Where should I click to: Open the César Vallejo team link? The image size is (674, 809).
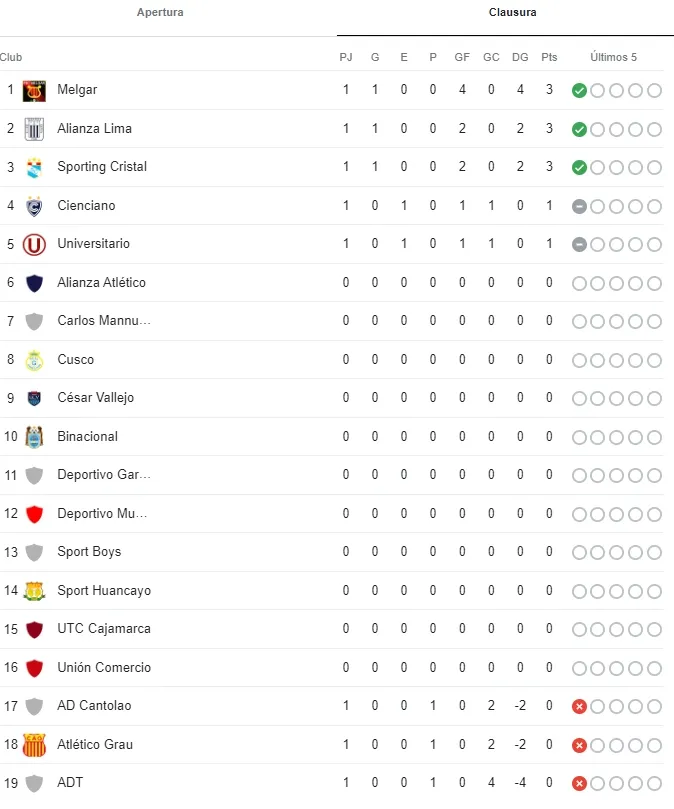click(95, 398)
